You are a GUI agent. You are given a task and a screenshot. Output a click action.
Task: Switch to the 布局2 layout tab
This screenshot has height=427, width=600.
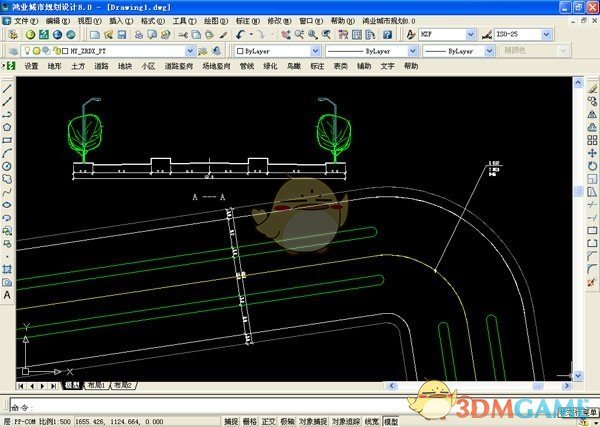pos(123,386)
